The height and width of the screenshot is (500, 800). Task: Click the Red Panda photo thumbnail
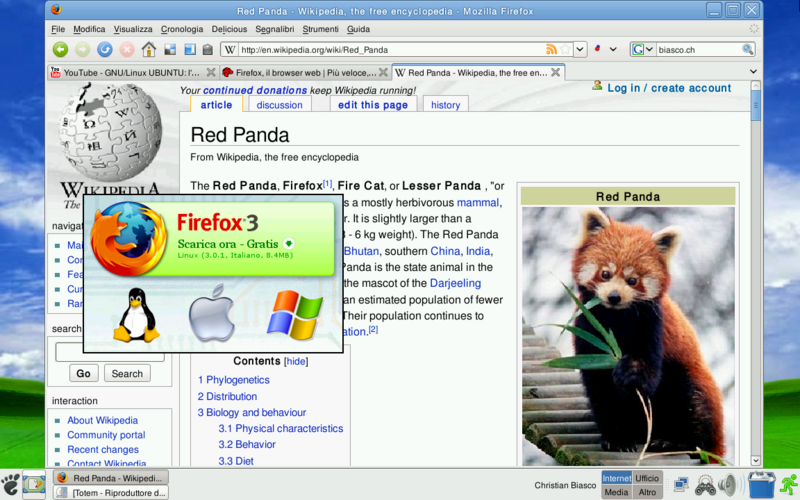[x=628, y=336]
